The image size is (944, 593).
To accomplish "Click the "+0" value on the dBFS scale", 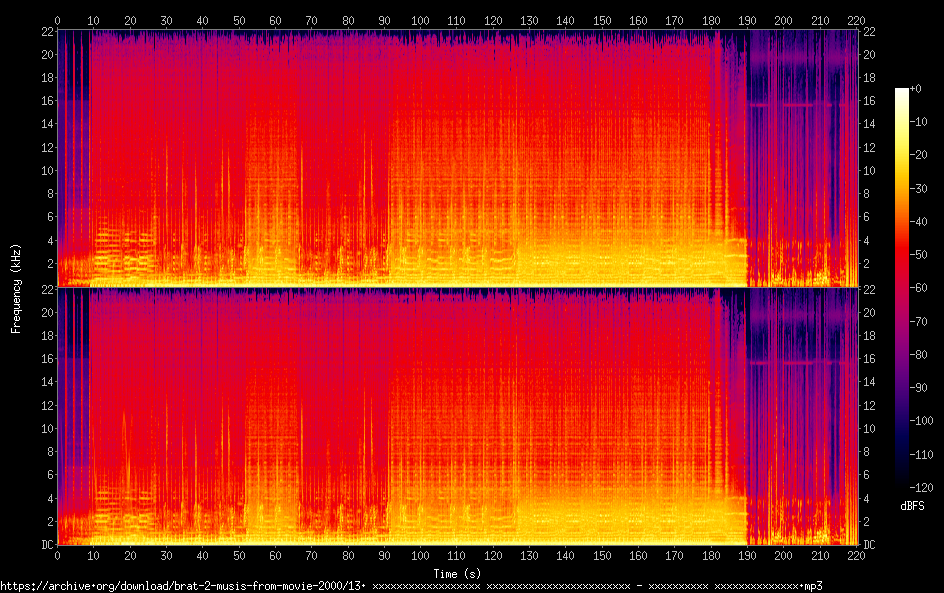I will 915,88.
